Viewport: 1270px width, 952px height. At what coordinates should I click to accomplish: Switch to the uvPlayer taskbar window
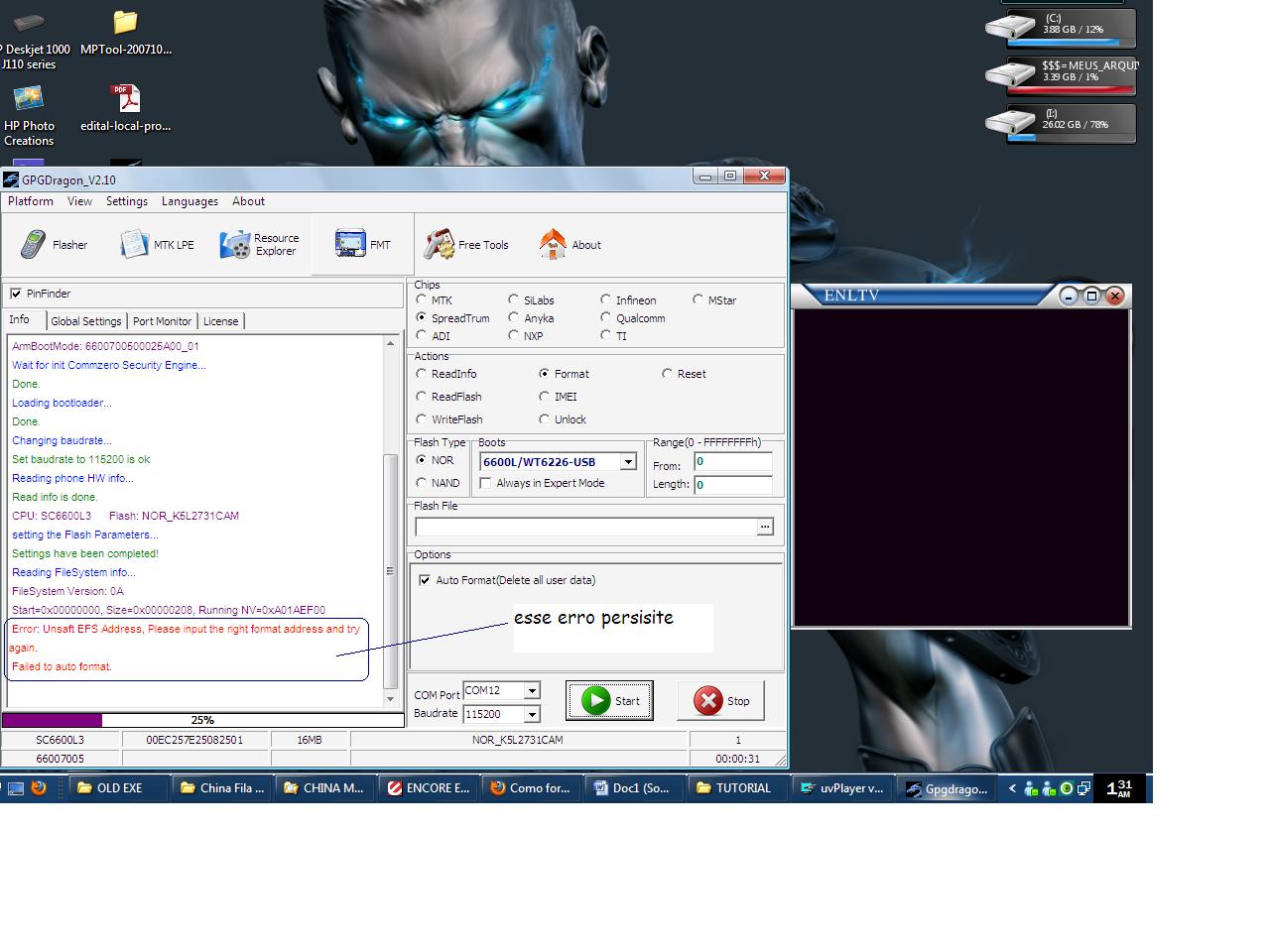point(841,788)
